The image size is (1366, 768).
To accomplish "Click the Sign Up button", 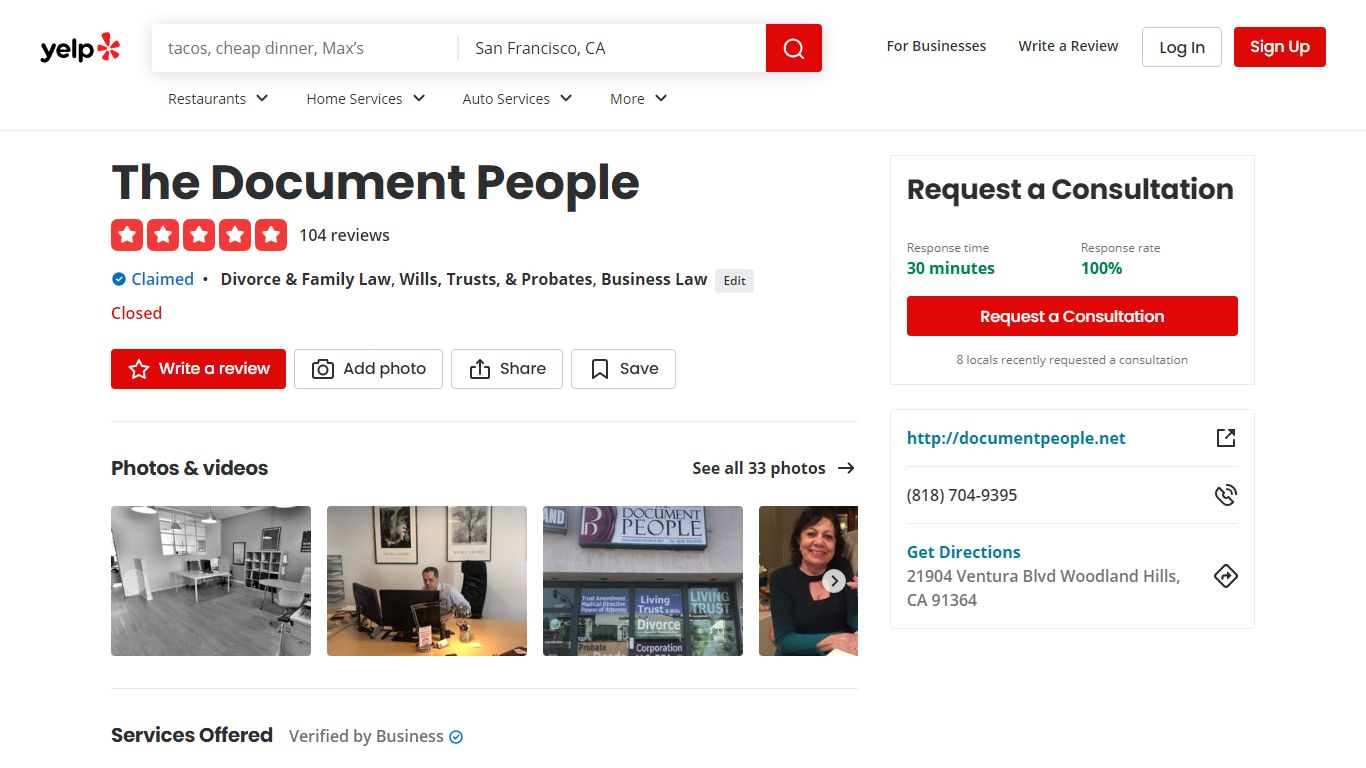I will (1280, 47).
